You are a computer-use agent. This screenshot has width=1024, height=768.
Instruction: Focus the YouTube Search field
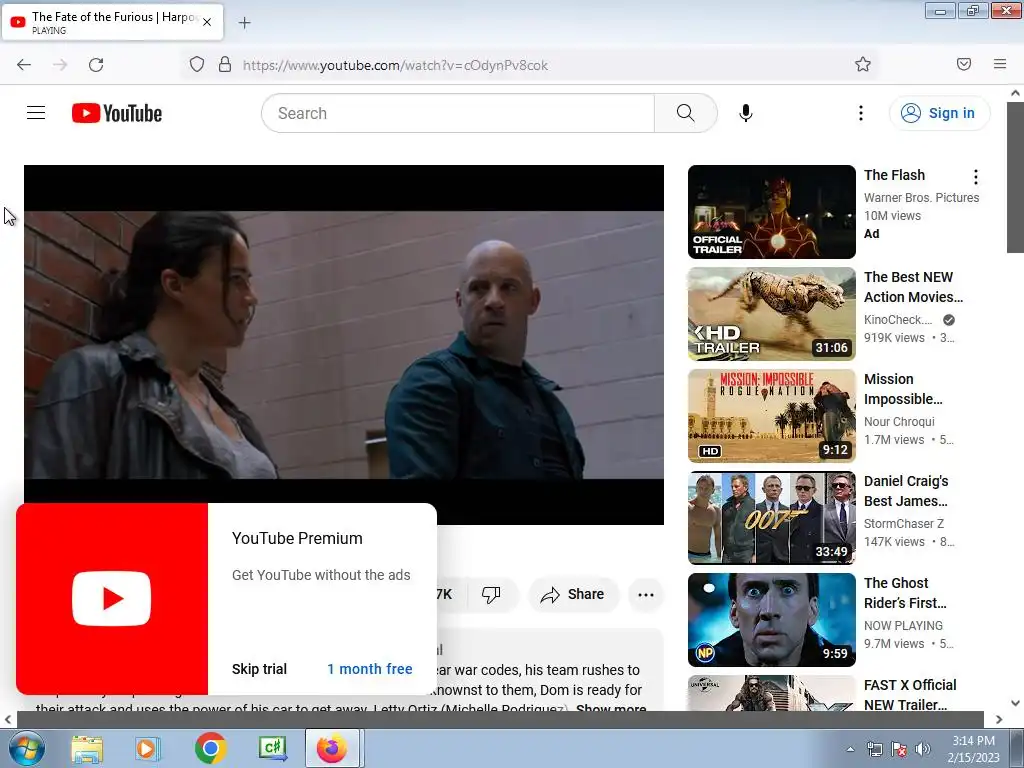pos(458,113)
